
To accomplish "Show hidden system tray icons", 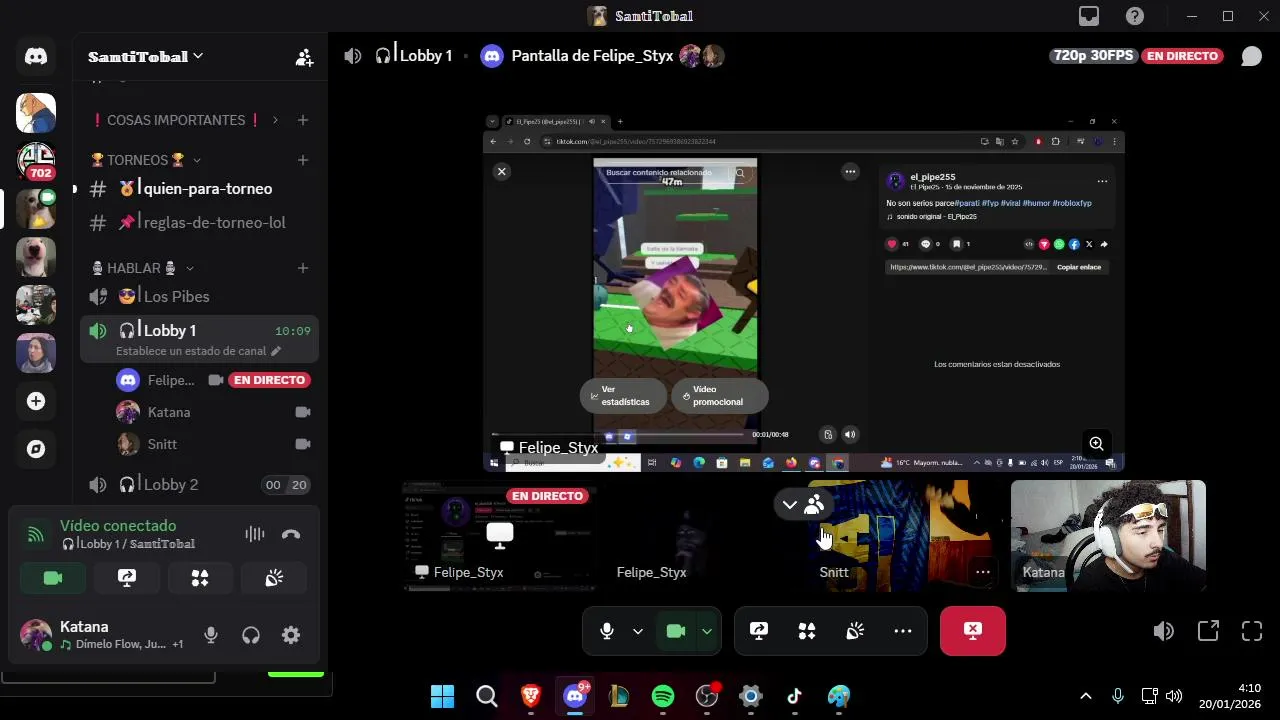I will click(1086, 696).
